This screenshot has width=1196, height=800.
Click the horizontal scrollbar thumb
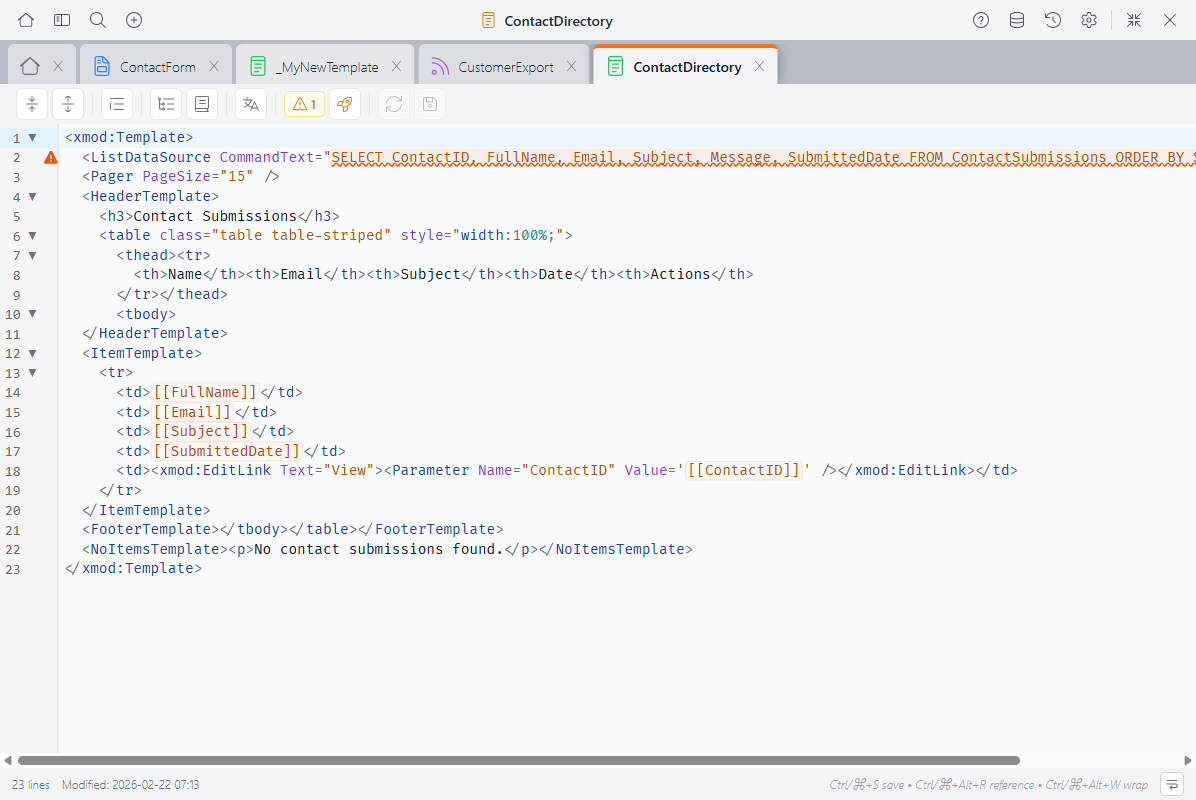click(519, 760)
